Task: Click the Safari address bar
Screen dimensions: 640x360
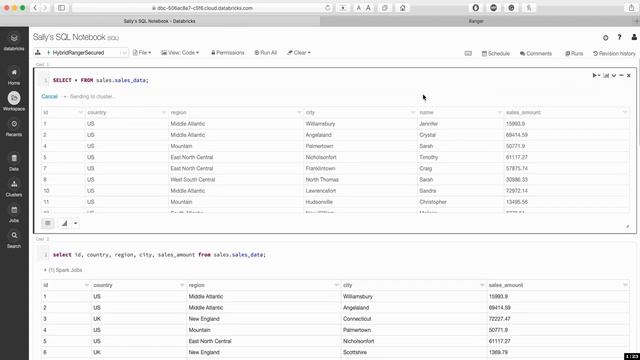Action: (202, 8)
